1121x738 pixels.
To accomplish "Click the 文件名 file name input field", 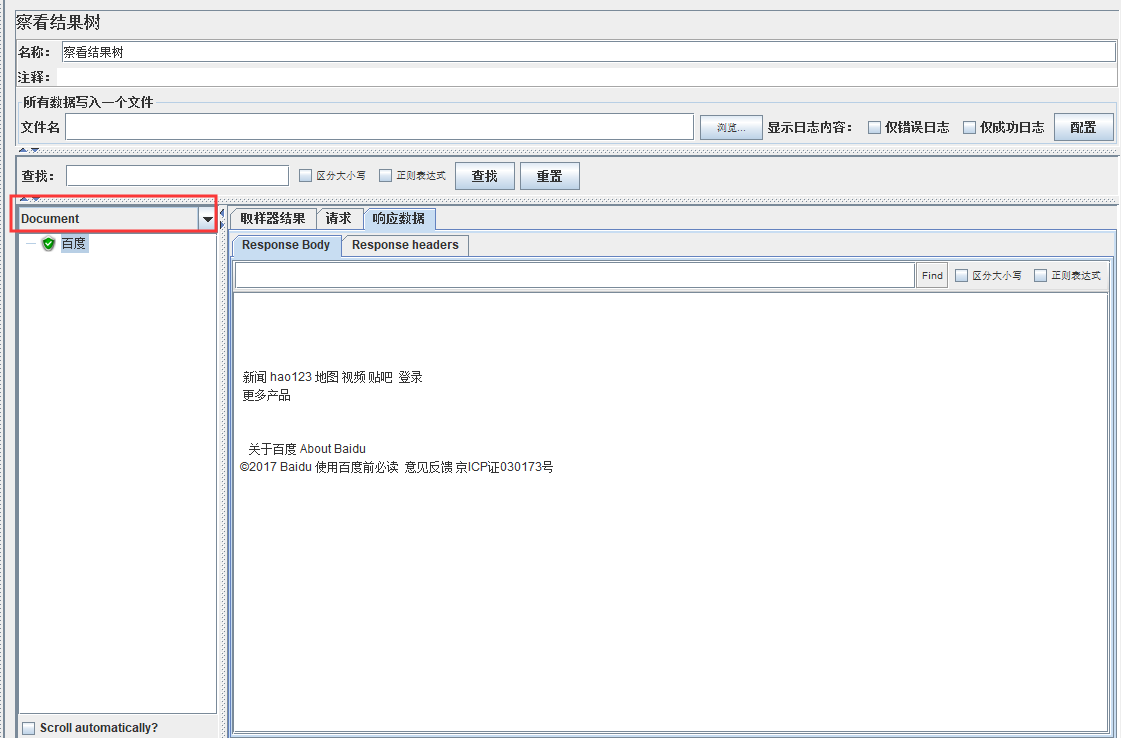I will [380, 126].
